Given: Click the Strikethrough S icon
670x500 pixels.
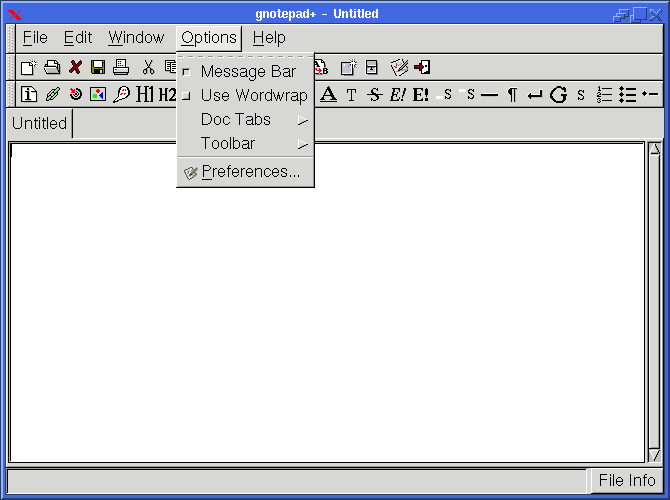Looking at the screenshot, I should point(375,94).
